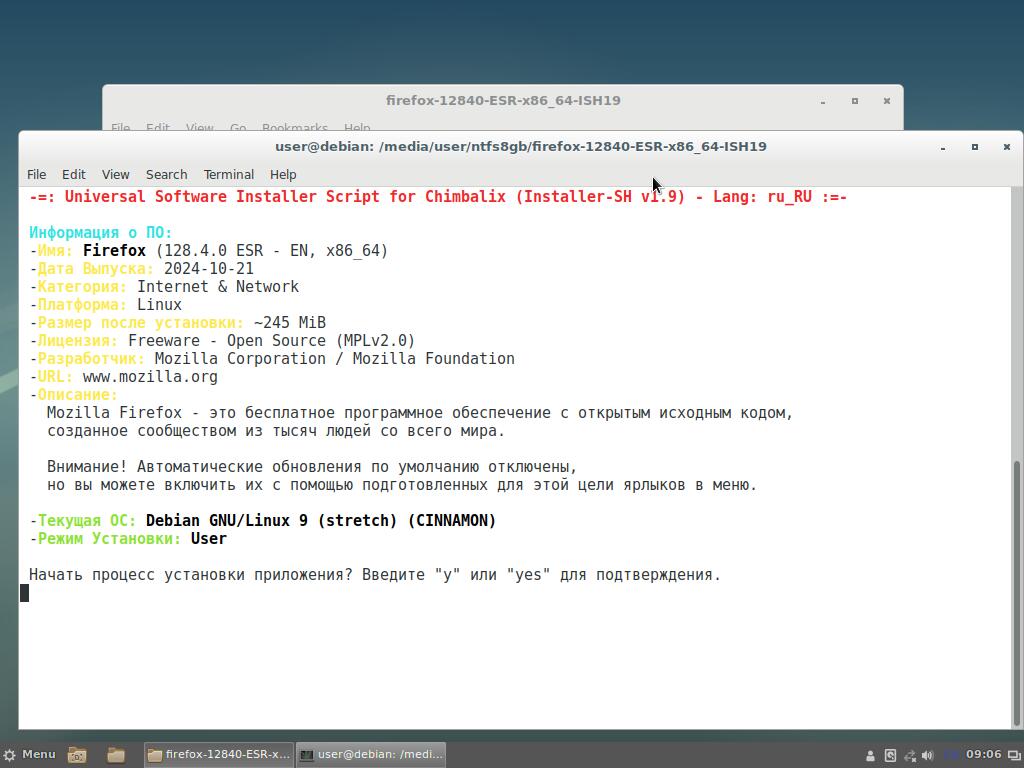Click 'Debian GNU/Linux 9 (stretch) (CINNAMON)' text
The width and height of the screenshot is (1024, 768).
[321, 520]
